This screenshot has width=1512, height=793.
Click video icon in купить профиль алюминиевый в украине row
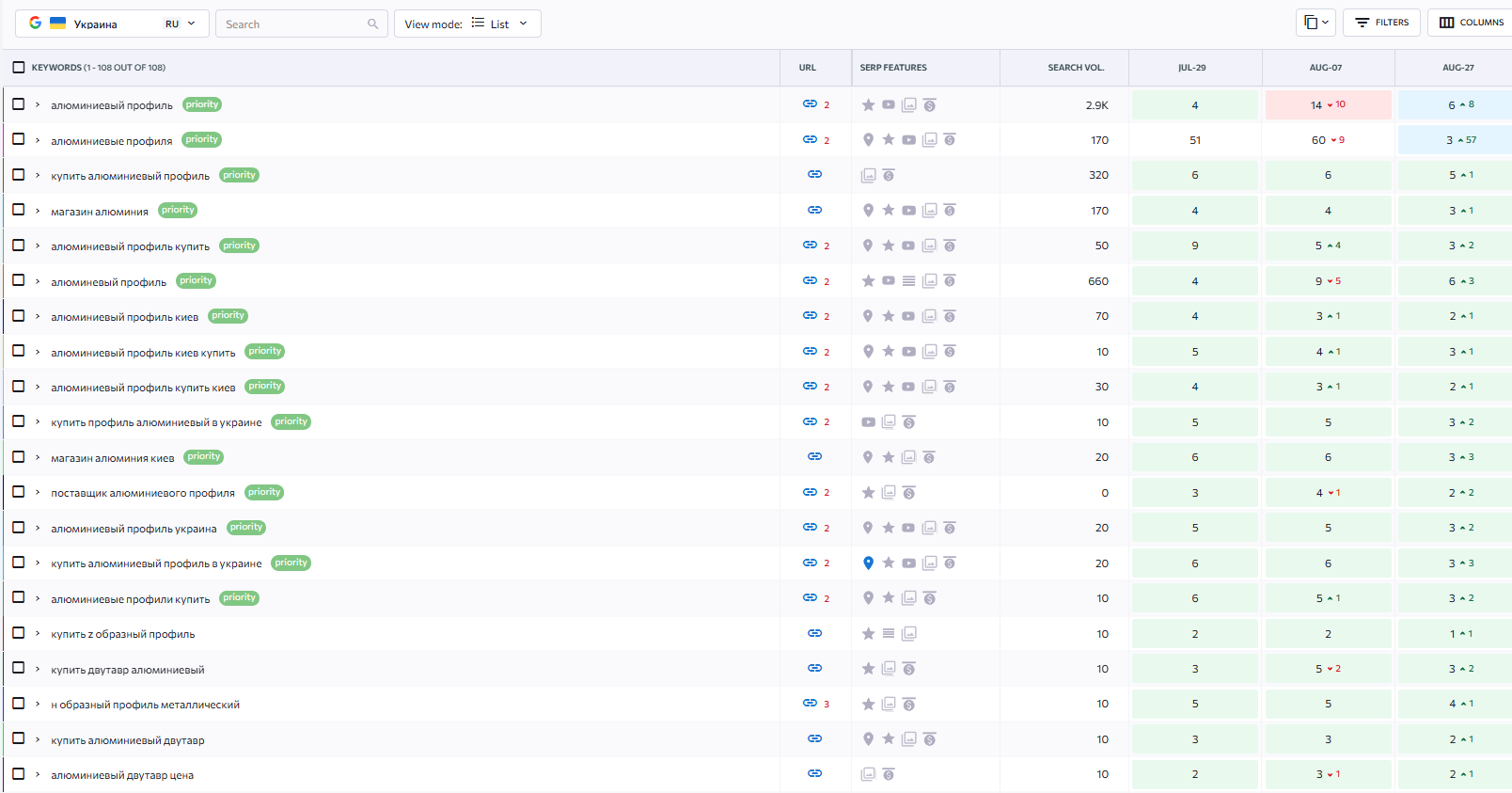[x=868, y=421]
